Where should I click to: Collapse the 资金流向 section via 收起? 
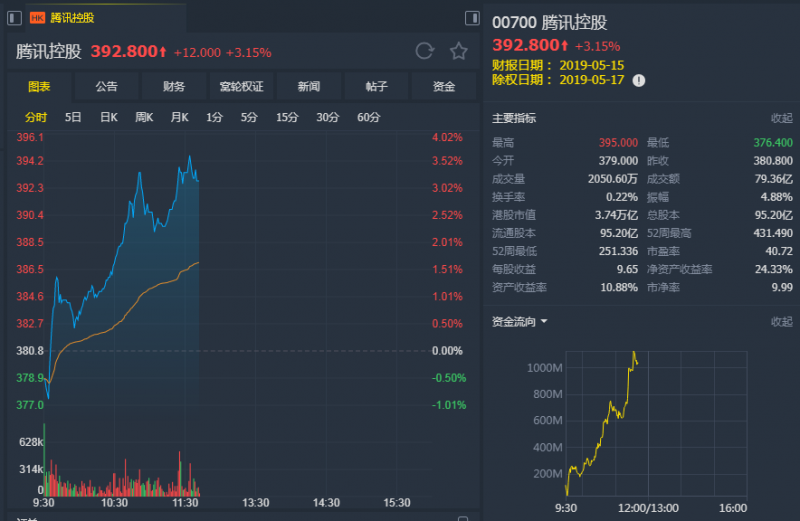coord(781,321)
